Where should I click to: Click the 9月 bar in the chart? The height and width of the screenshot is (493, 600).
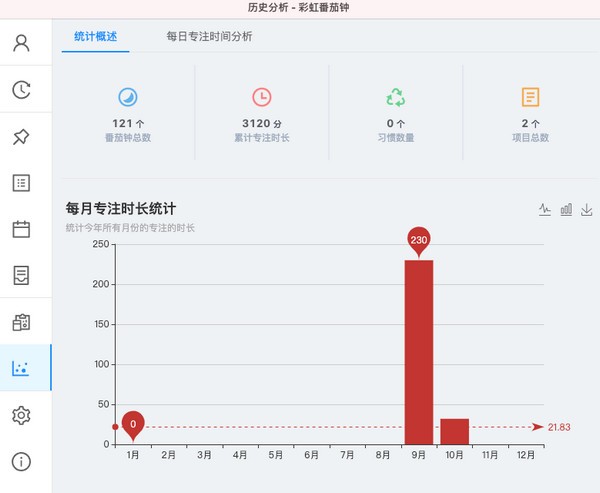(419, 352)
